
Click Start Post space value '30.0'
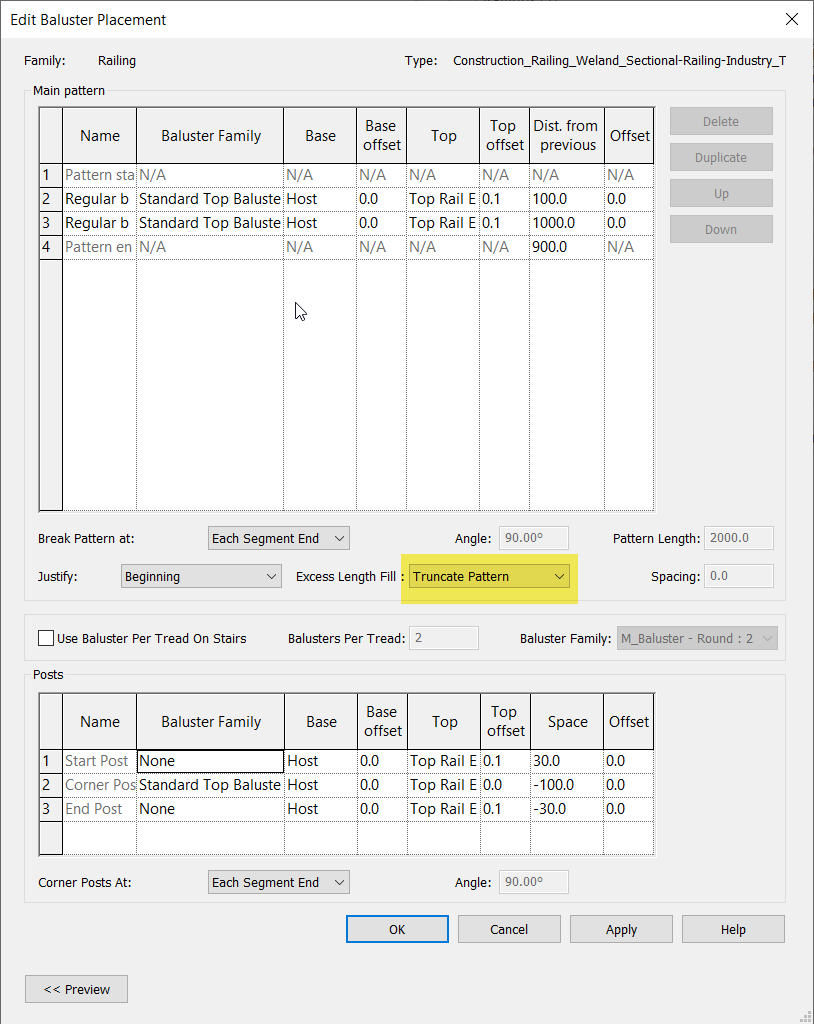(x=567, y=761)
